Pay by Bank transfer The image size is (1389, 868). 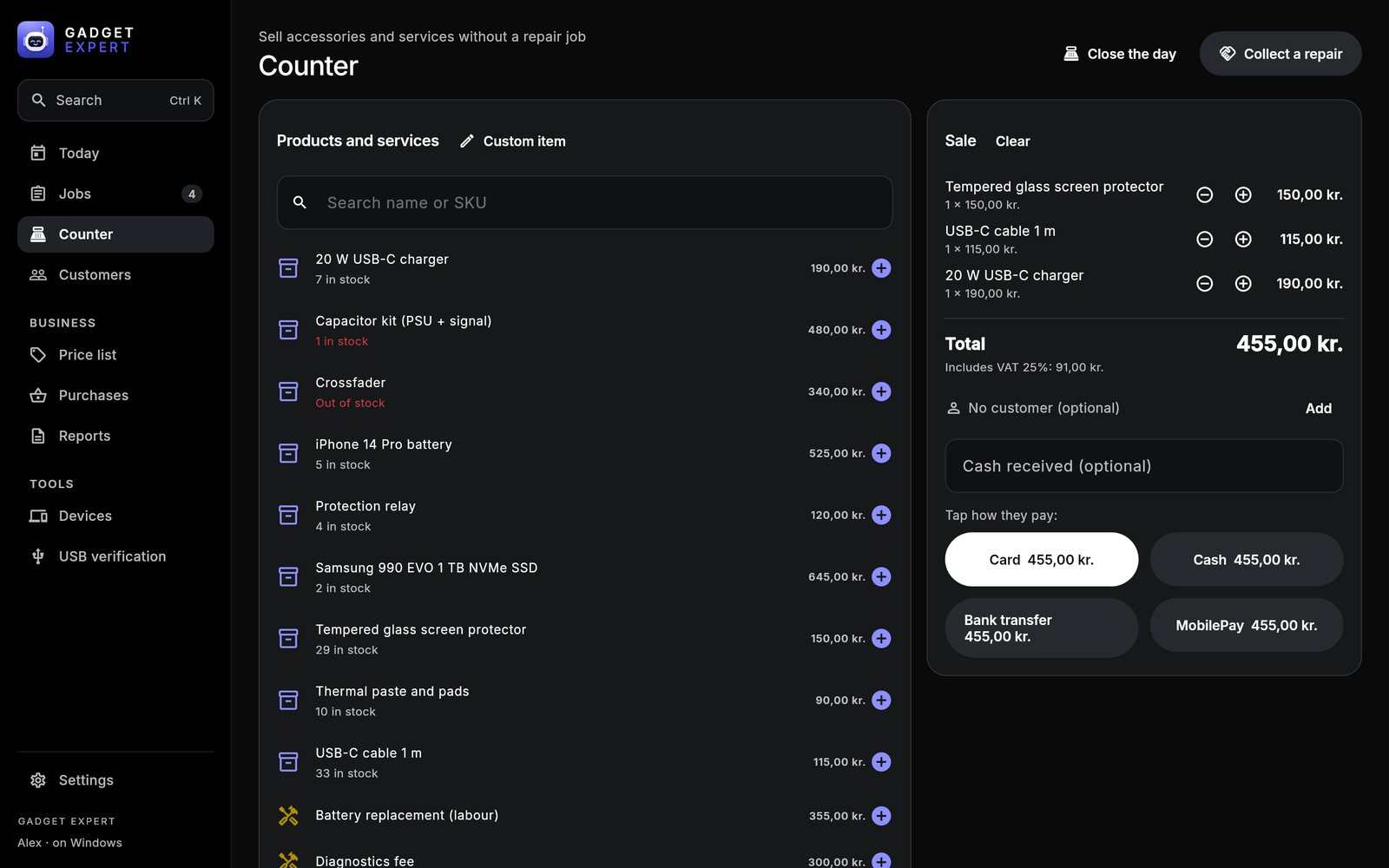pyautogui.click(x=1041, y=628)
